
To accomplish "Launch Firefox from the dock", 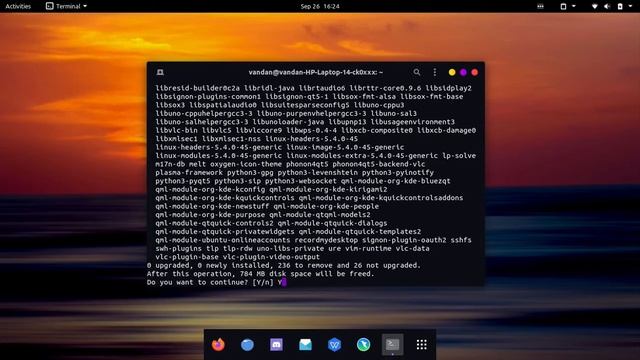I will pos(218,344).
